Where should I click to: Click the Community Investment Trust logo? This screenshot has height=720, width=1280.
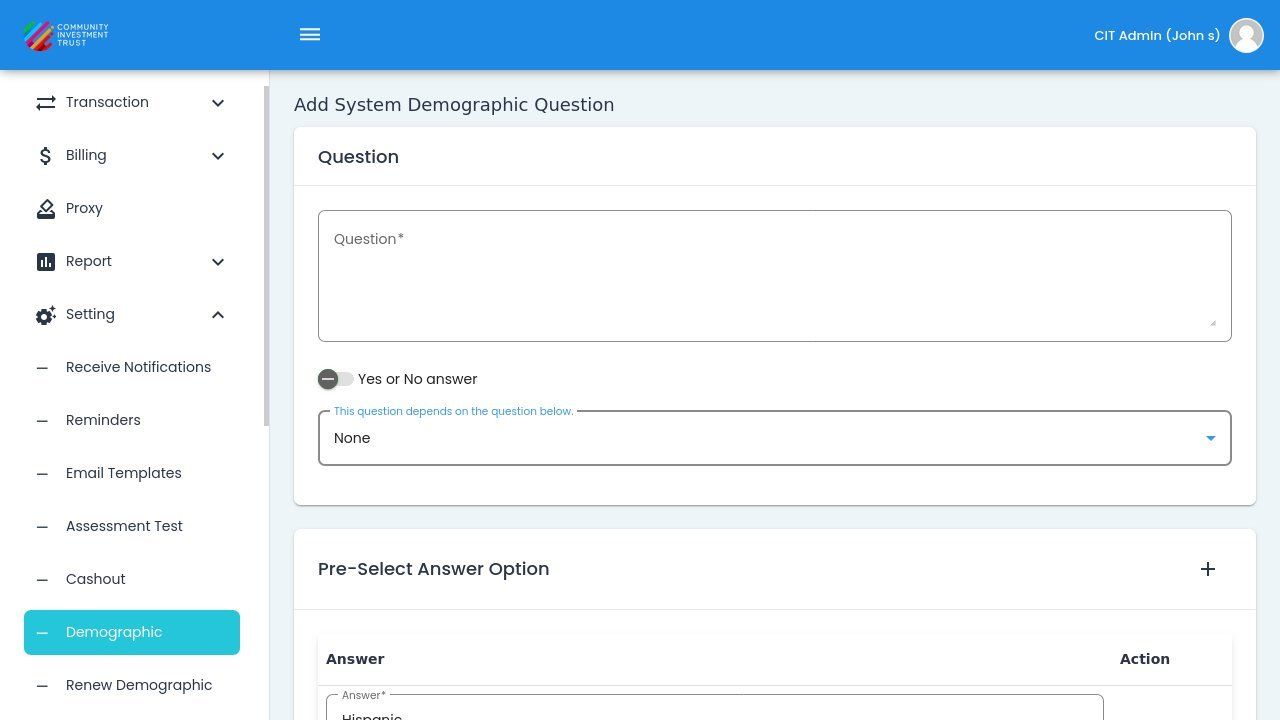pos(66,35)
